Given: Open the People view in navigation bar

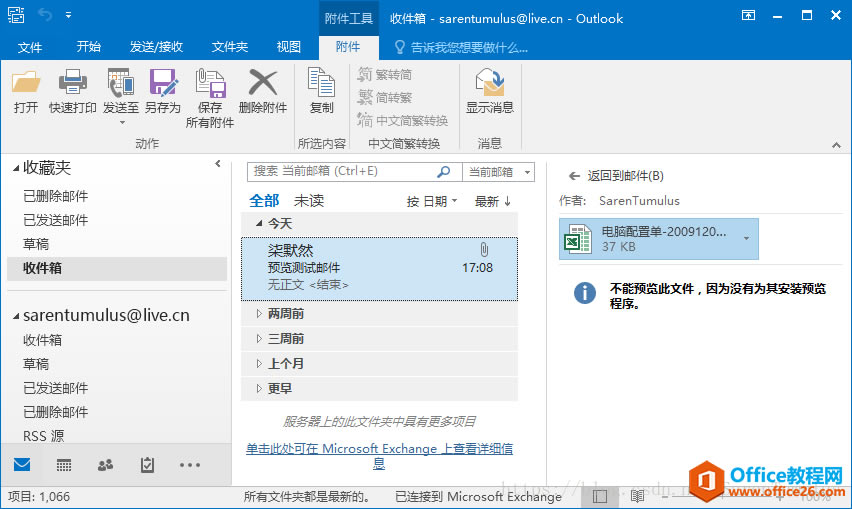Looking at the screenshot, I should (105, 465).
